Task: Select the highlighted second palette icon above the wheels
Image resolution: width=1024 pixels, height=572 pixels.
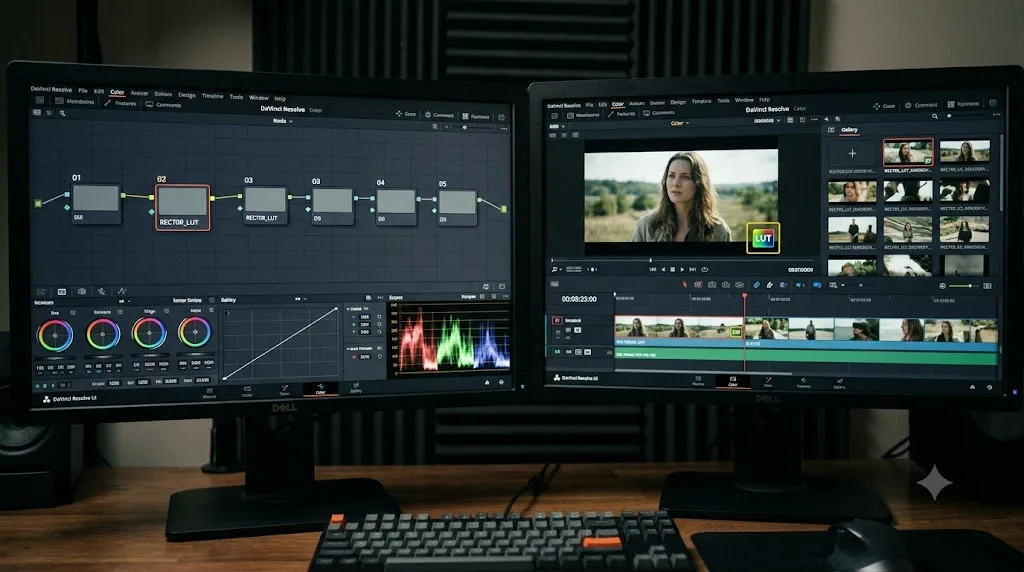Action: click(x=61, y=291)
